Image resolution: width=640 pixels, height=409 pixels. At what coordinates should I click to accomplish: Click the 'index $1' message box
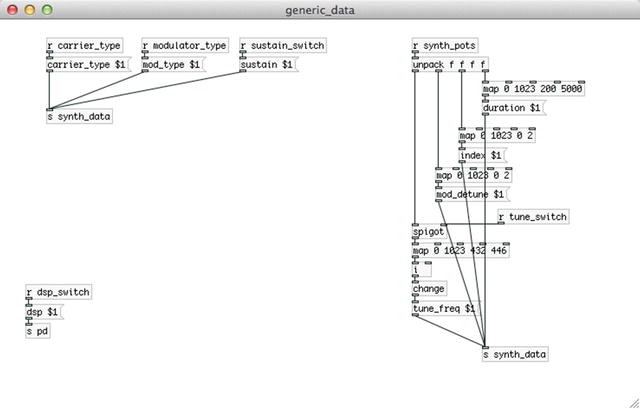point(482,155)
